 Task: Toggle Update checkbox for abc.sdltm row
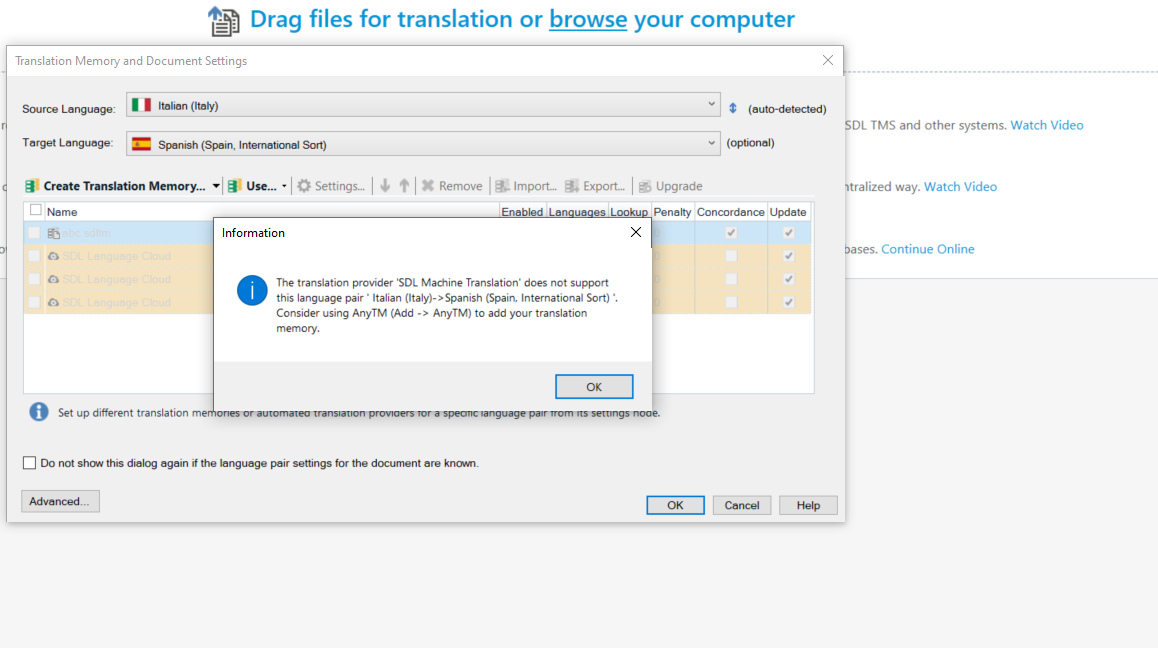pyautogui.click(x=789, y=233)
